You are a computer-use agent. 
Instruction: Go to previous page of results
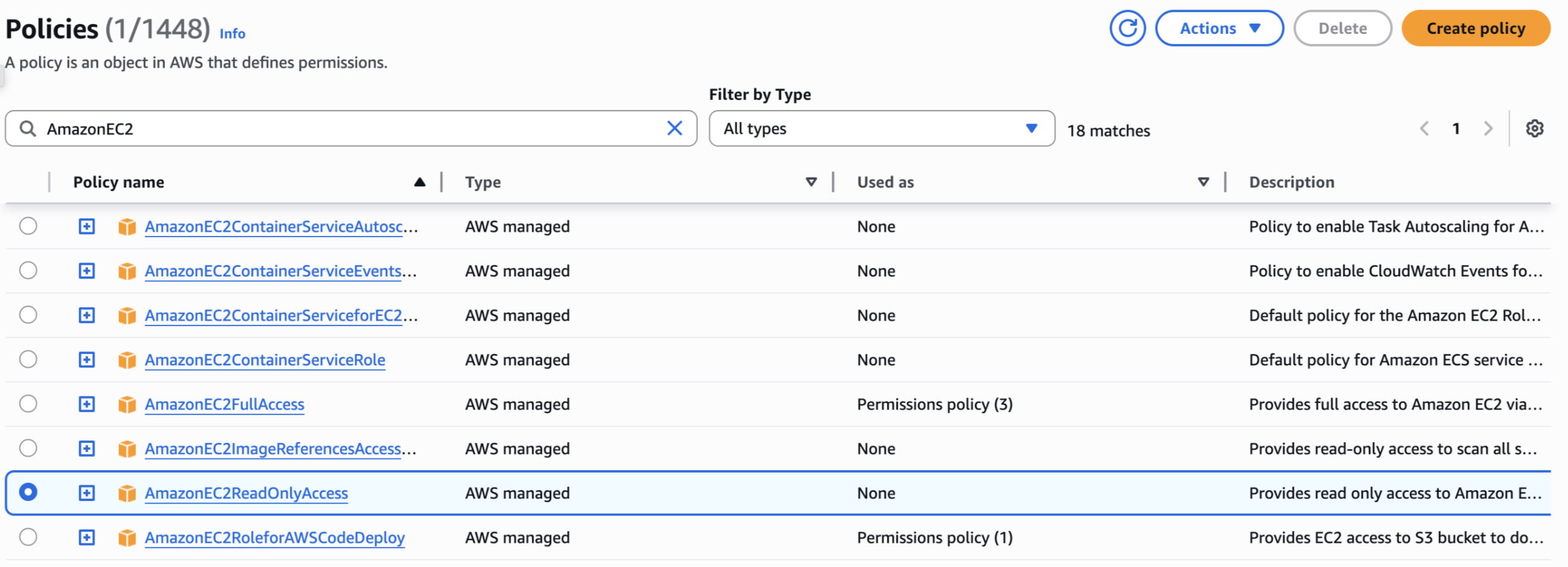[x=1425, y=128]
